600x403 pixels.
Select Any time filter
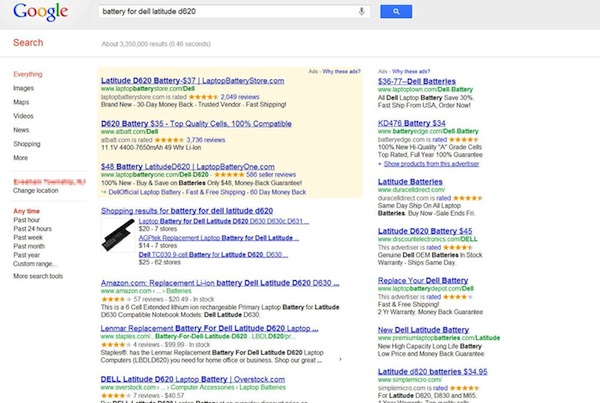click(26, 211)
